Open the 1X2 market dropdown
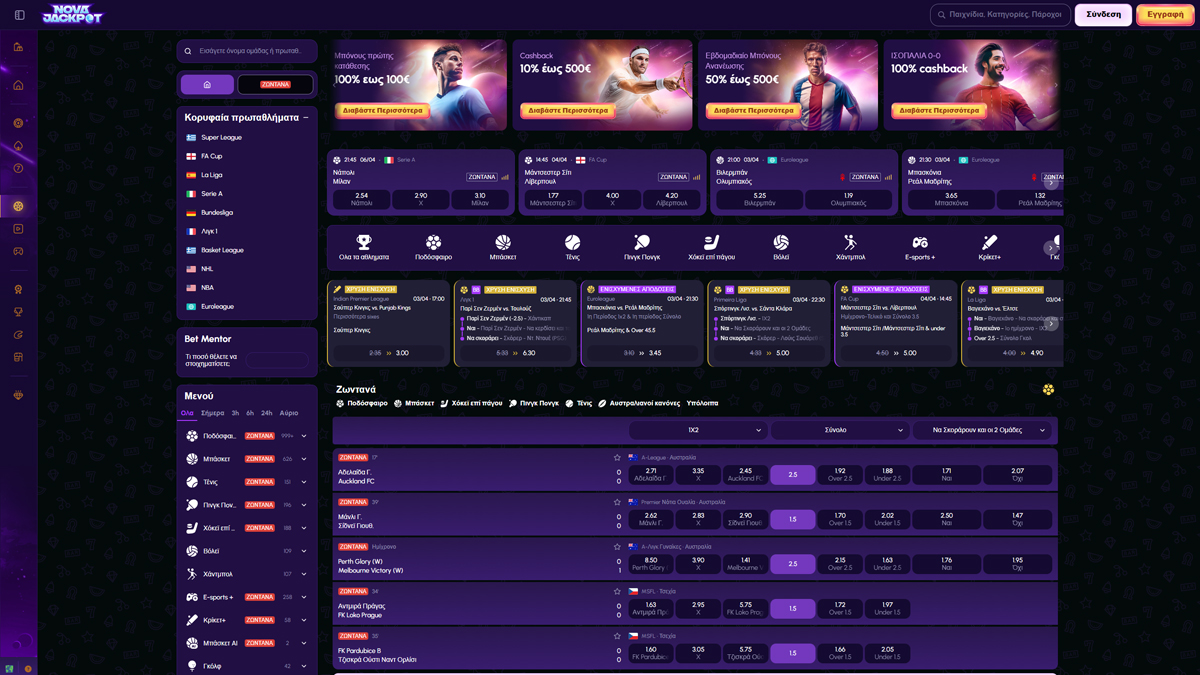 [x=695, y=429]
